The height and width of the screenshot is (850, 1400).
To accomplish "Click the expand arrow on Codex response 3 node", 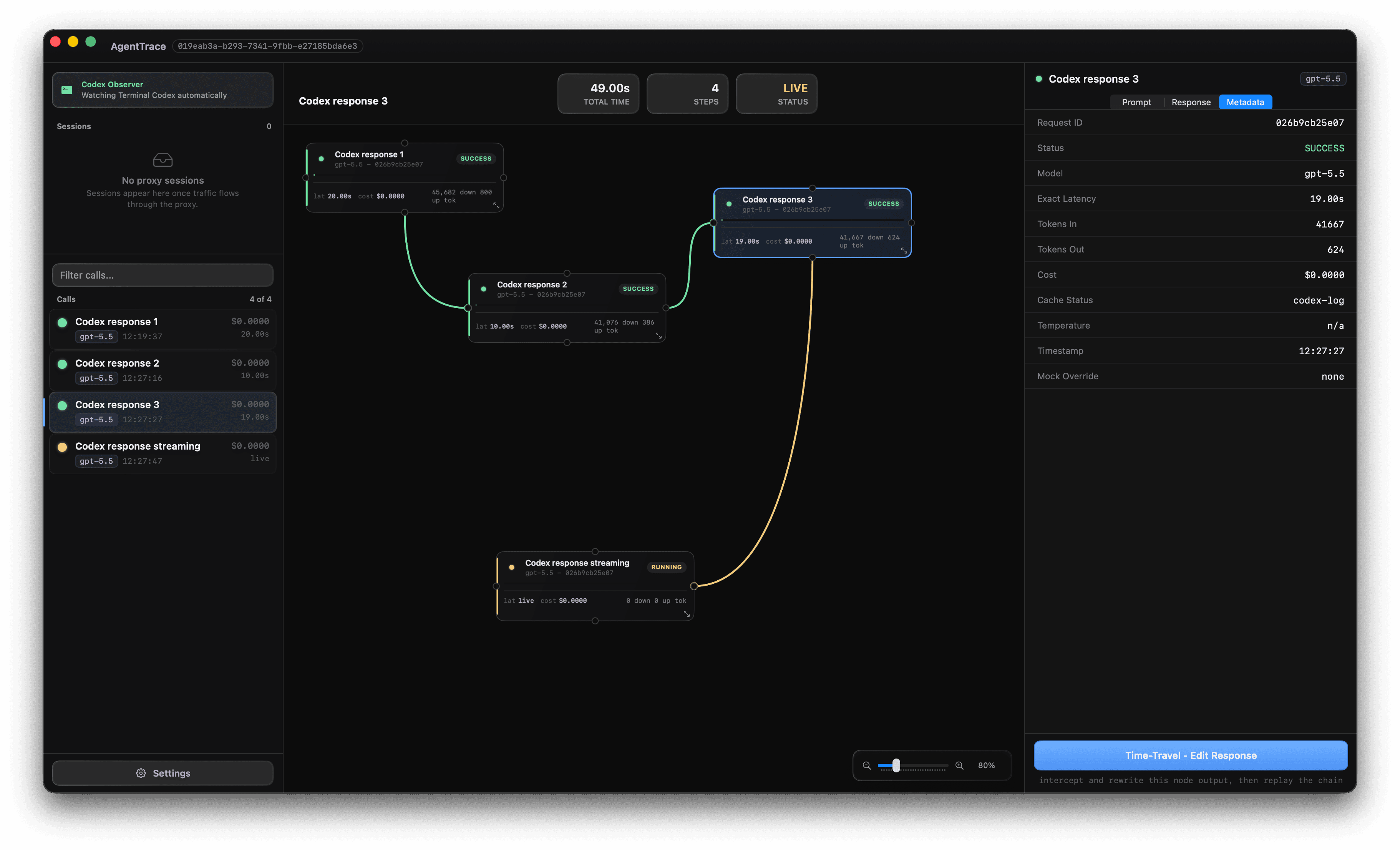I will click(x=903, y=251).
